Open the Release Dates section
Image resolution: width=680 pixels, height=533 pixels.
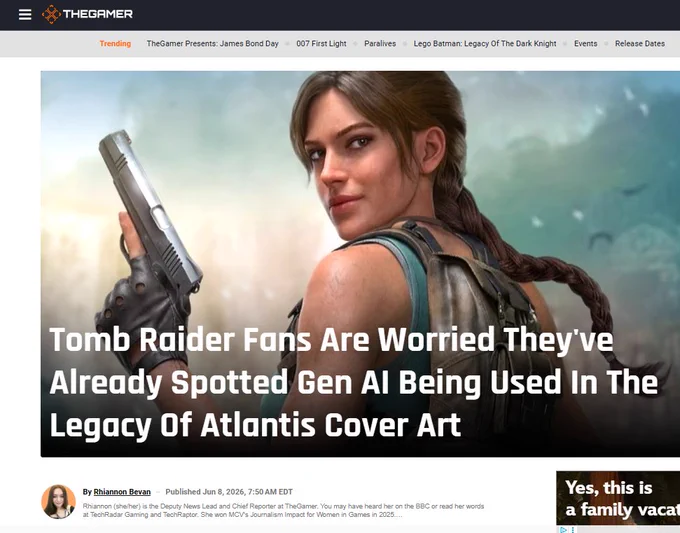coord(640,43)
